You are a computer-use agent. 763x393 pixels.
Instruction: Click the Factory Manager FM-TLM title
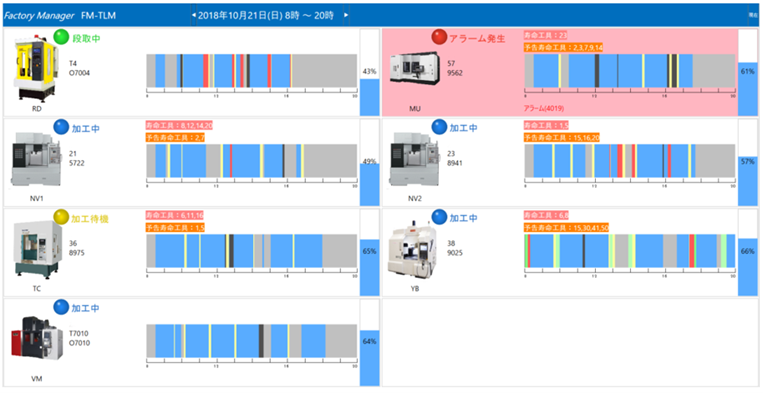point(60,16)
